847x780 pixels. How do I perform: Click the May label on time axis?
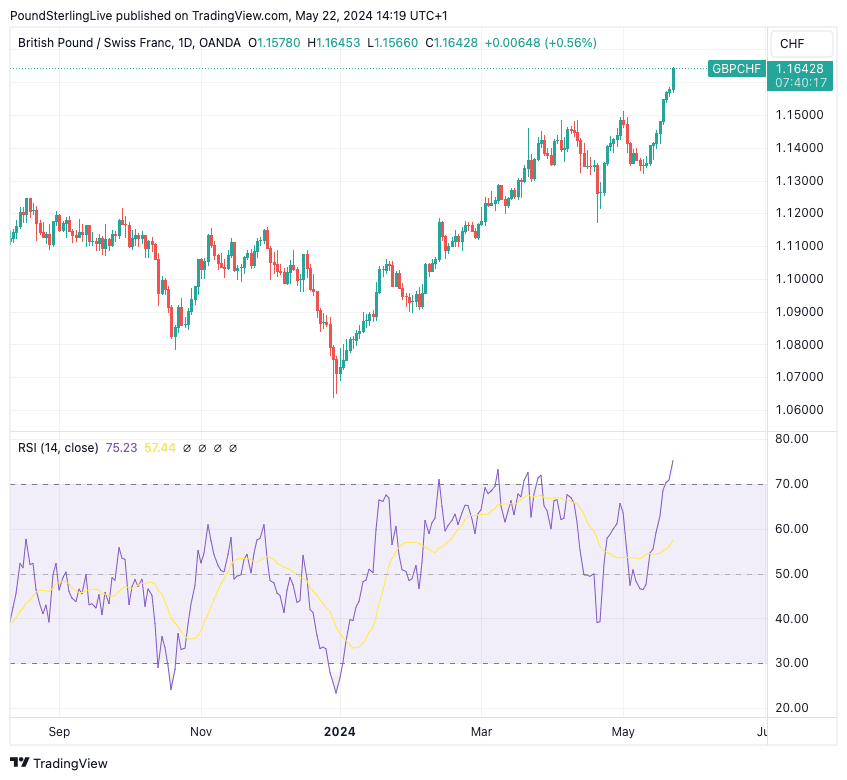(623, 731)
